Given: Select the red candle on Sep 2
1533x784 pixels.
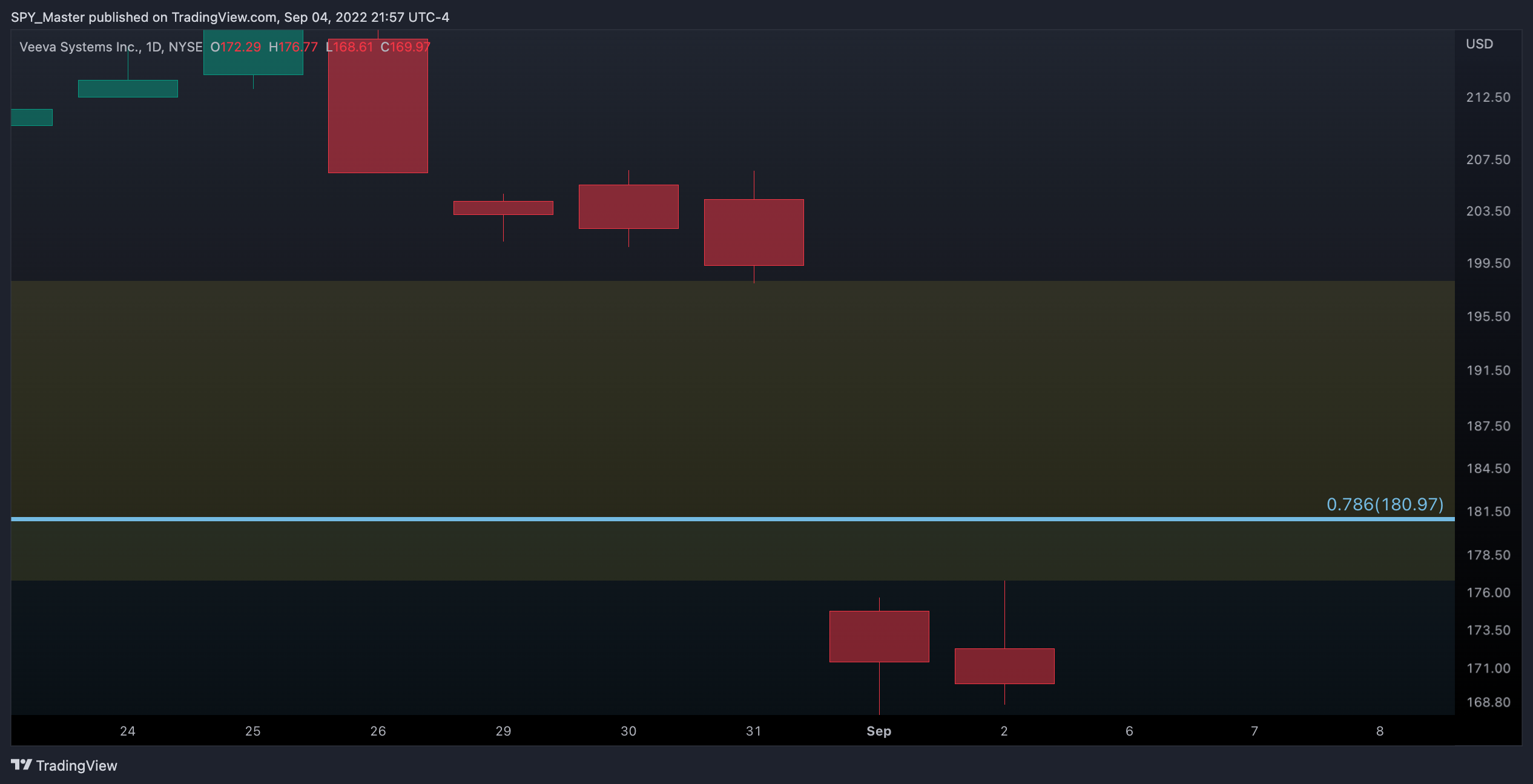Looking at the screenshot, I should (1004, 666).
